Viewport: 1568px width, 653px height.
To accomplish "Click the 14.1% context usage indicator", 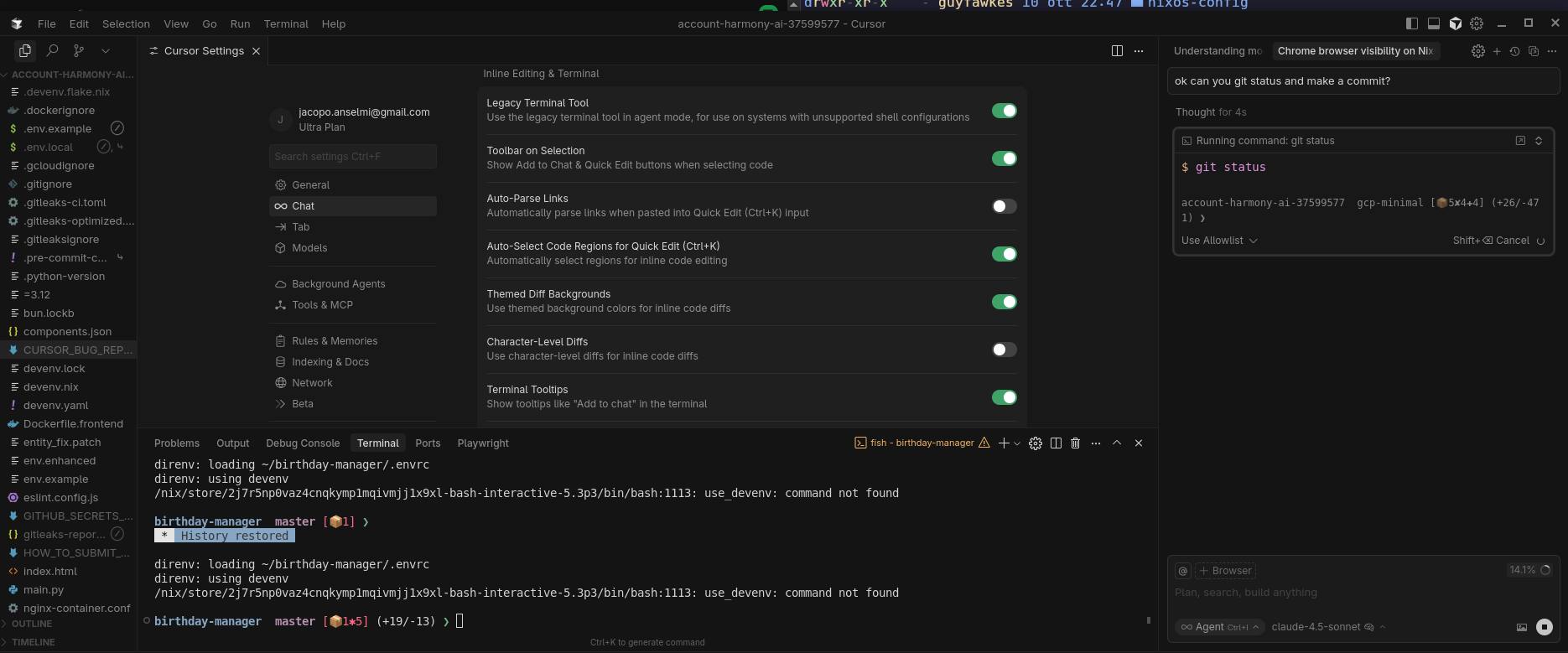I will [1530, 570].
